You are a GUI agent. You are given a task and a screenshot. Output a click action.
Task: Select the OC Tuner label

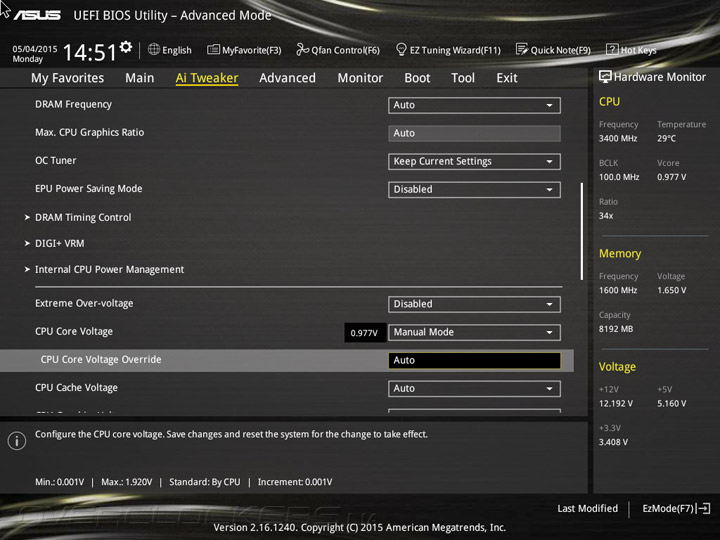pos(56,161)
